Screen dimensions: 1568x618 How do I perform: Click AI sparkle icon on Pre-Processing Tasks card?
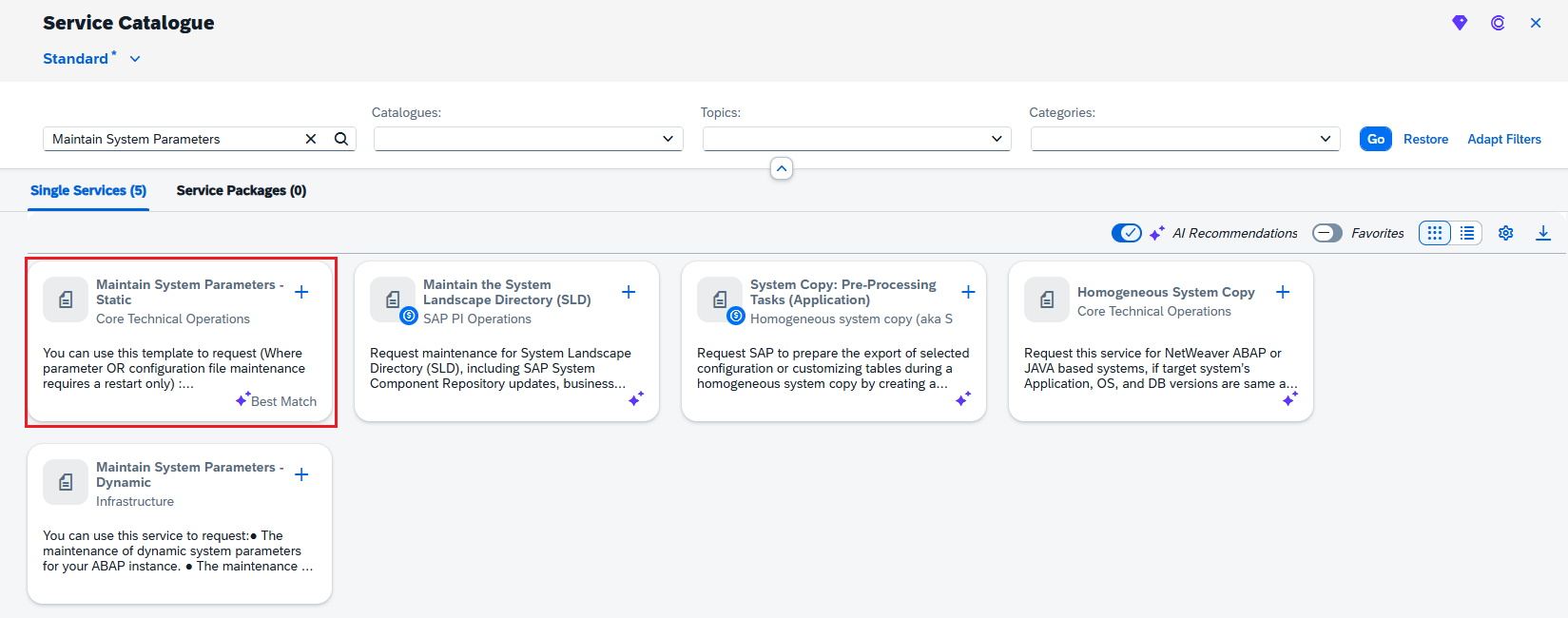click(963, 399)
